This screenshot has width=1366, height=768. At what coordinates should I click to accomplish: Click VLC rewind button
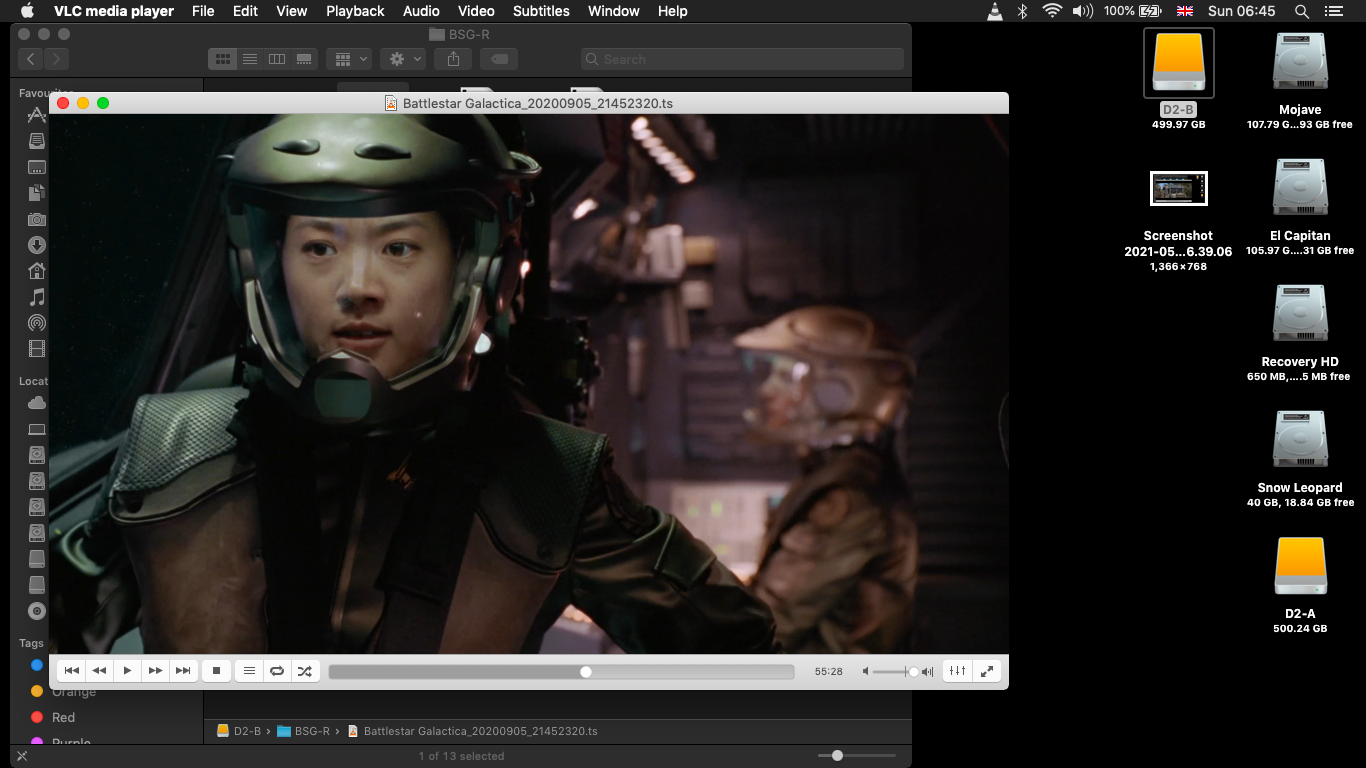point(99,671)
